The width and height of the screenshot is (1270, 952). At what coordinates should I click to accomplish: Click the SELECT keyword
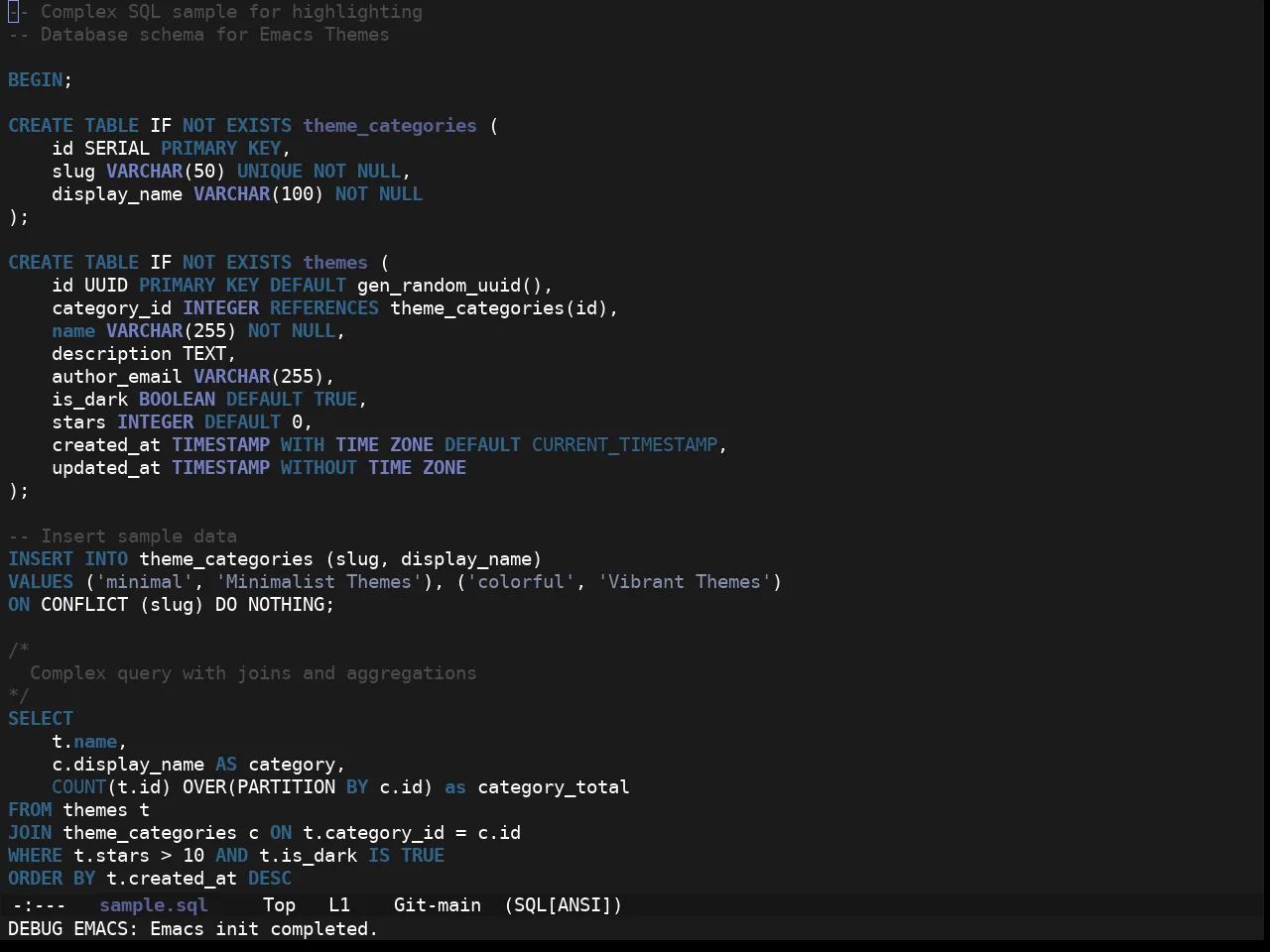[x=41, y=718]
